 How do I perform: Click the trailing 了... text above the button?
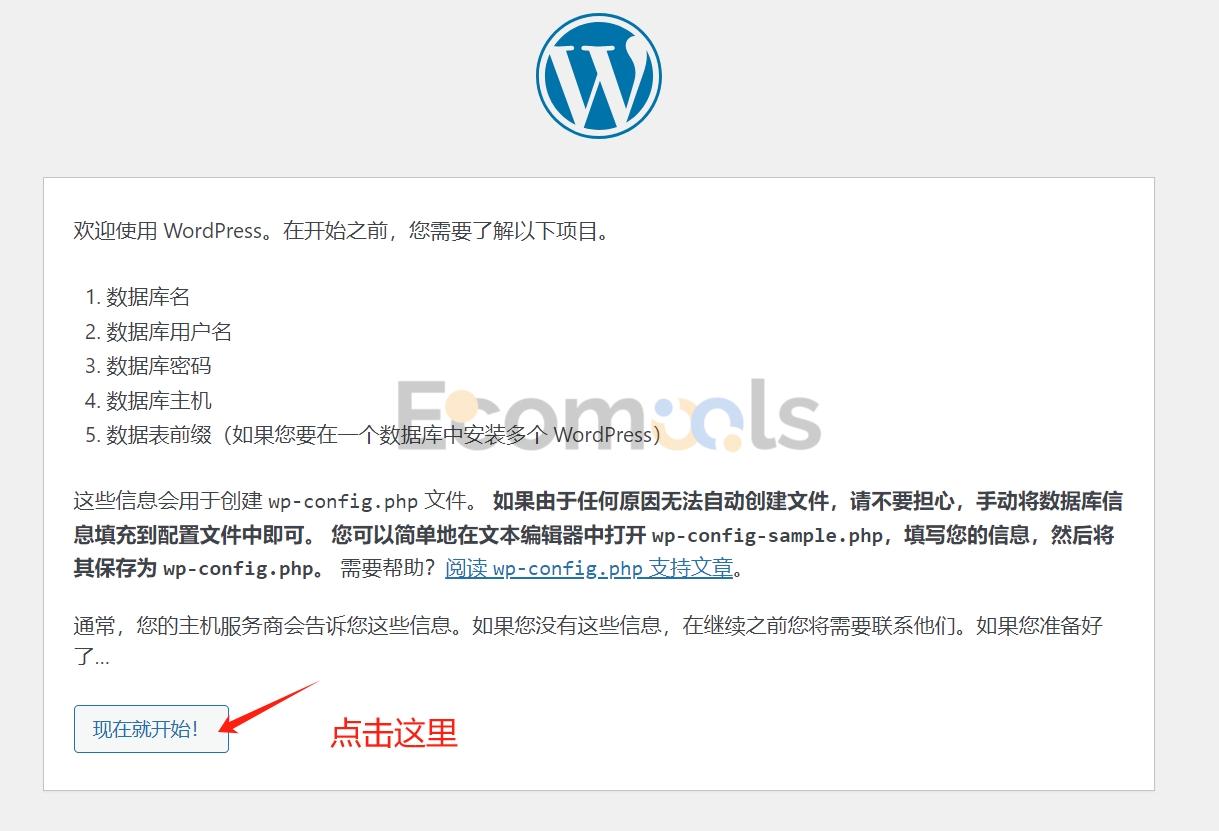click(x=91, y=658)
